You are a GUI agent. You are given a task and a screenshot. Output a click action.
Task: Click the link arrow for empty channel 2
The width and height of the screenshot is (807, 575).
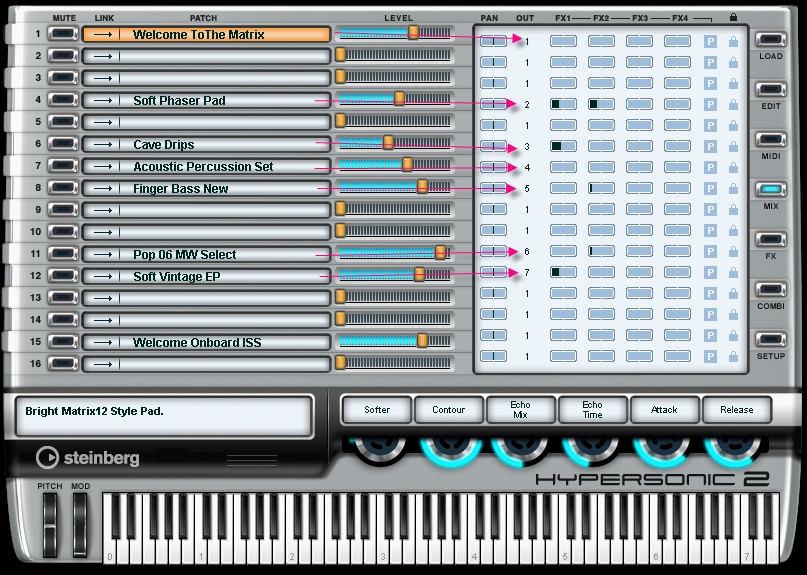[x=103, y=56]
